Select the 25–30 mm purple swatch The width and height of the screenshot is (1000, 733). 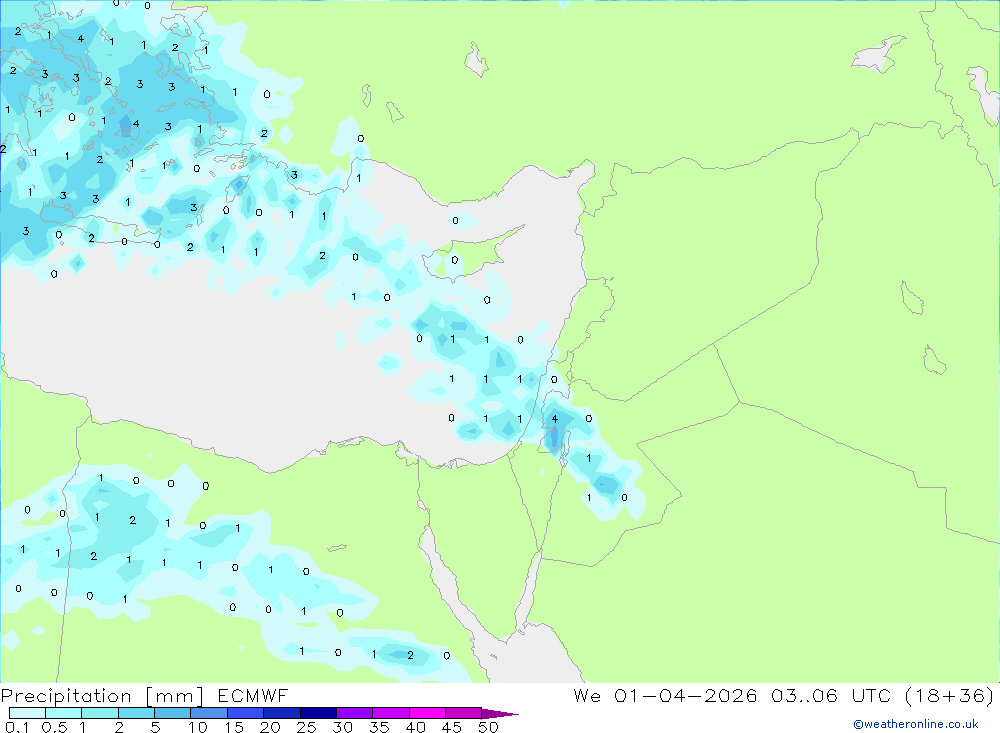pos(318,713)
